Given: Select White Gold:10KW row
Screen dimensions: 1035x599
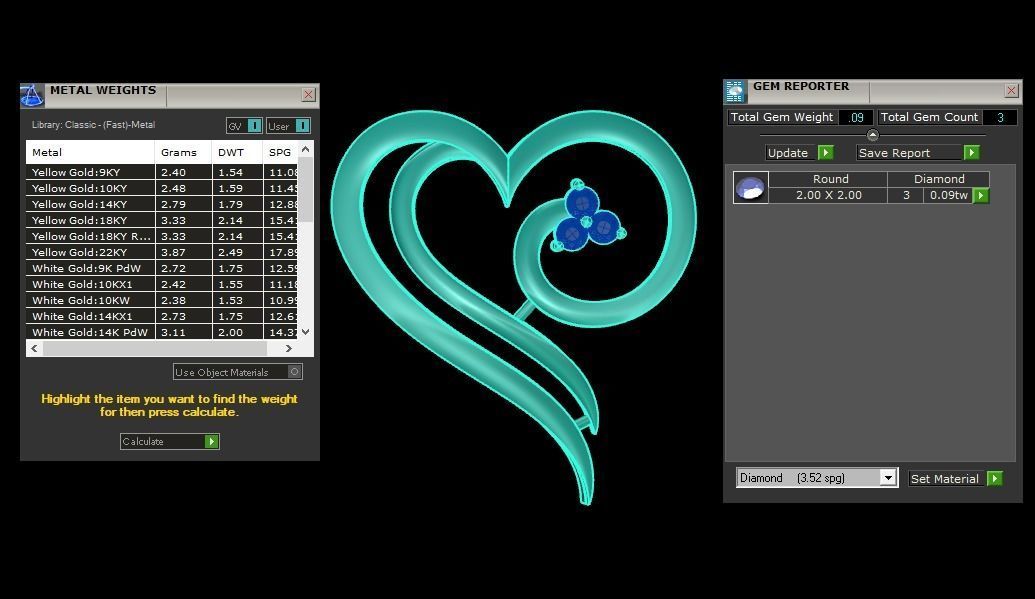Looking at the screenshot, I should click(162, 300).
